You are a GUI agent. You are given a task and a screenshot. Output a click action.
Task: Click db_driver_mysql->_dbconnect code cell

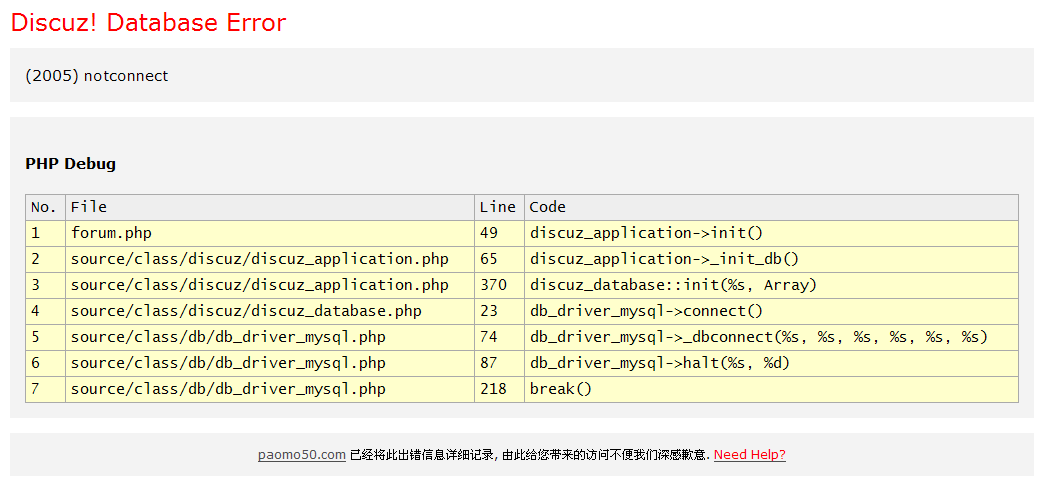[x=771, y=337]
